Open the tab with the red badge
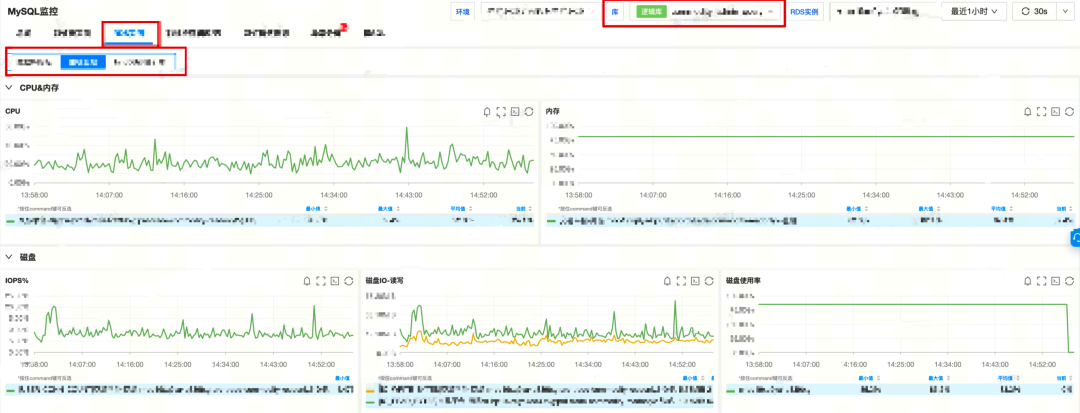The image size is (1080, 413). tap(327, 32)
